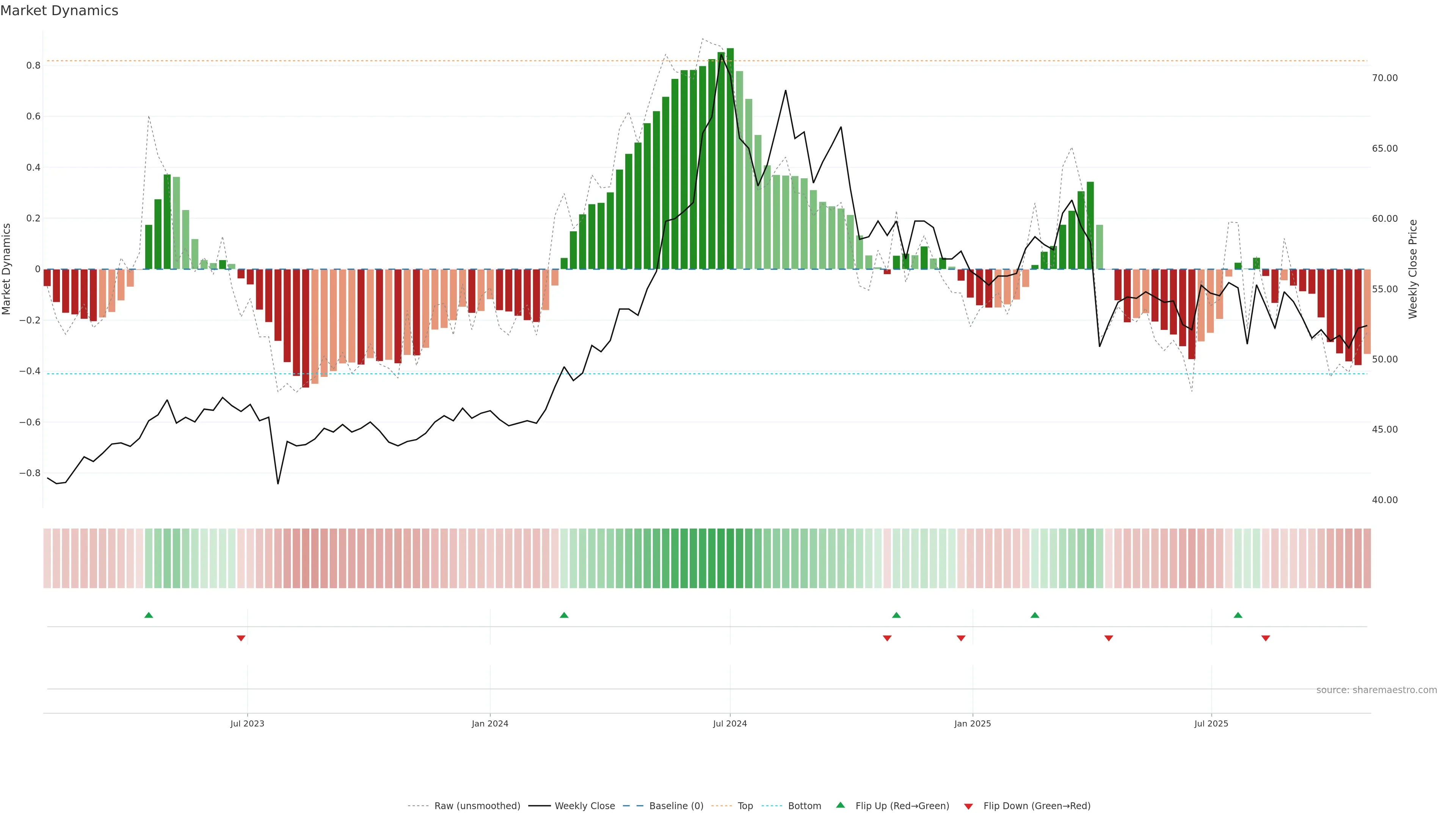Toggle the Top legend series
The width and height of the screenshot is (1456, 819).
[x=745, y=806]
